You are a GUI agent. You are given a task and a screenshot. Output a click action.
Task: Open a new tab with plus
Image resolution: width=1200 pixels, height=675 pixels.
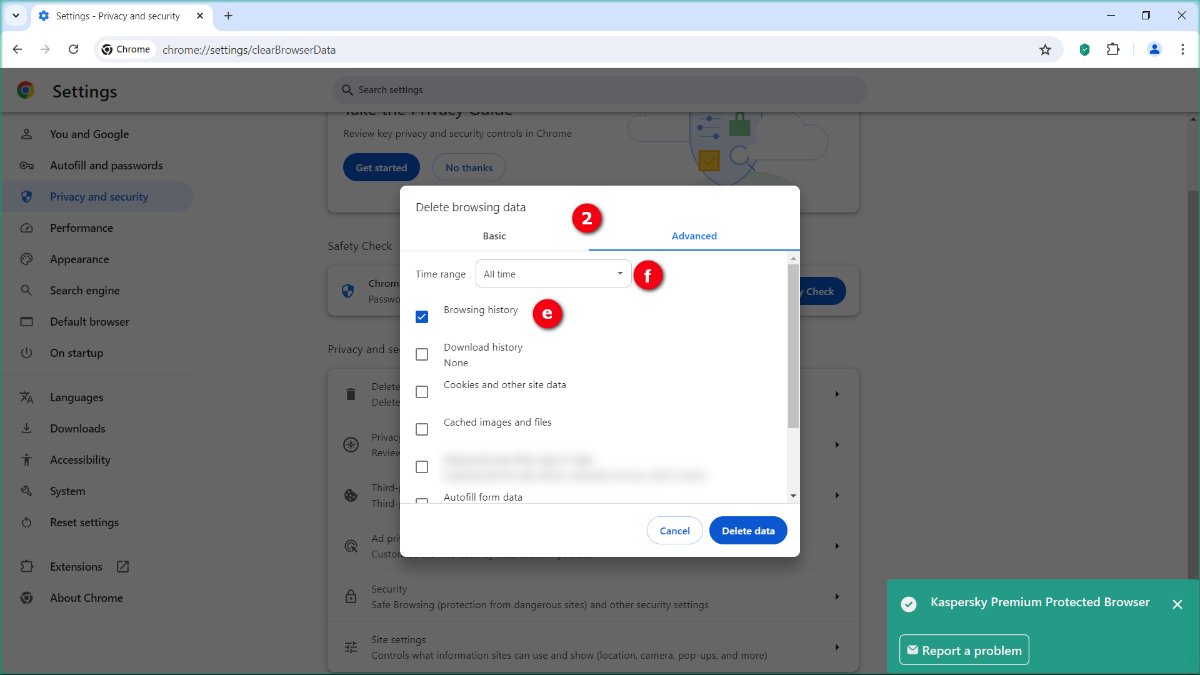click(228, 16)
